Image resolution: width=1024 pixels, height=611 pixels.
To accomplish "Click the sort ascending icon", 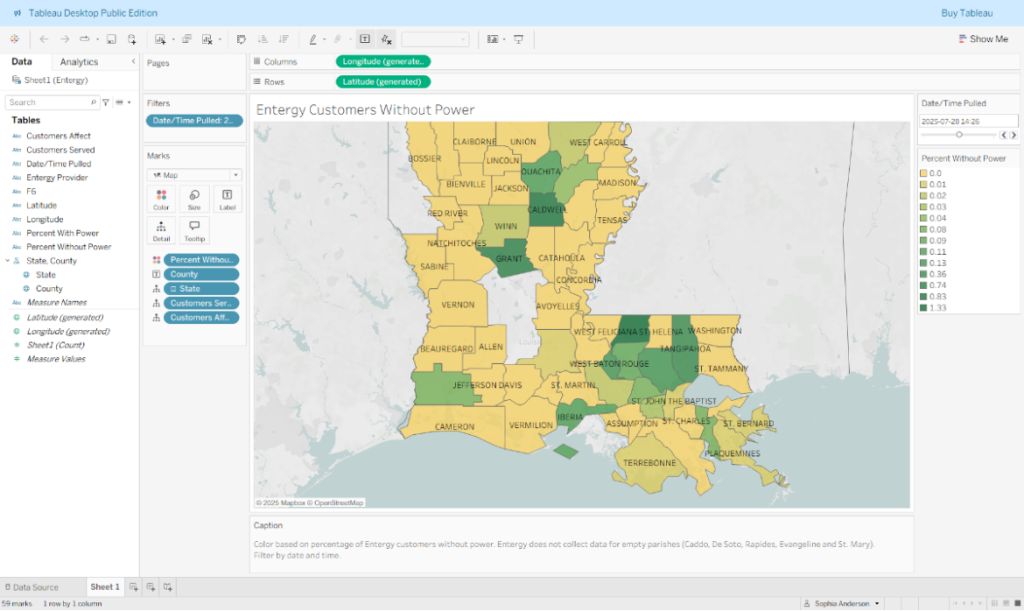I will [x=263, y=39].
